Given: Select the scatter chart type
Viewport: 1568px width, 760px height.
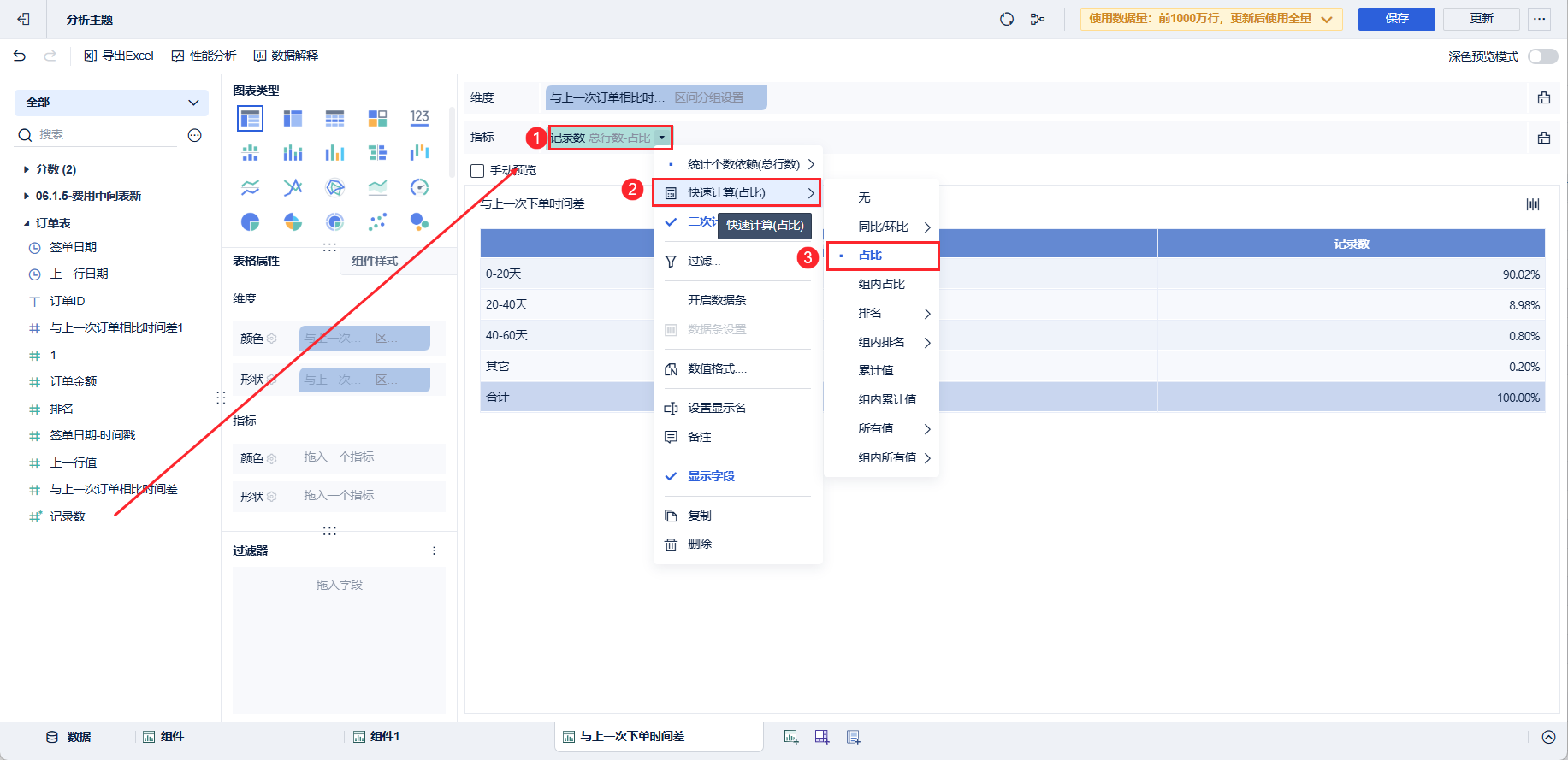Looking at the screenshot, I should (x=377, y=222).
